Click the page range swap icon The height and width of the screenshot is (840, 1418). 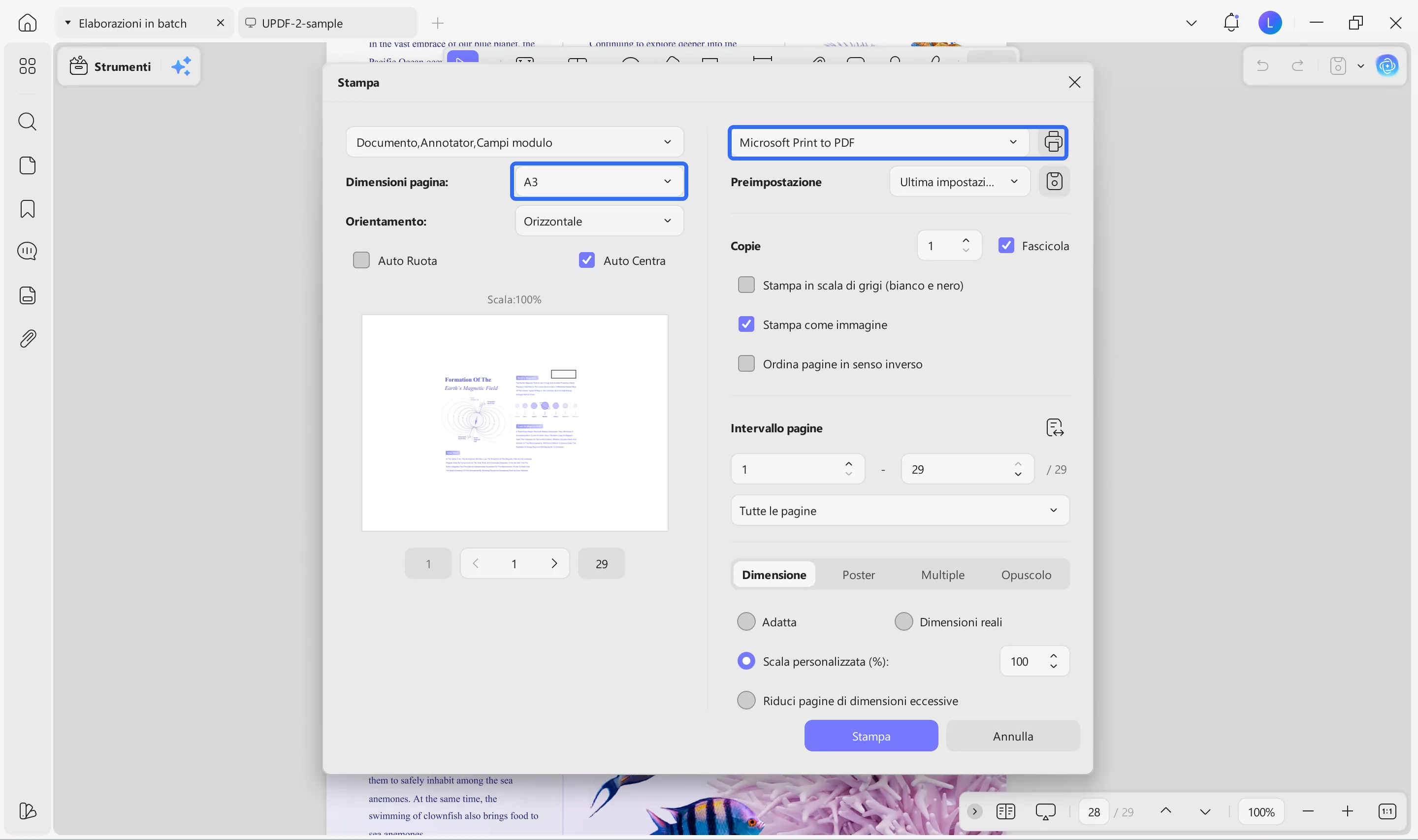coord(1054,428)
